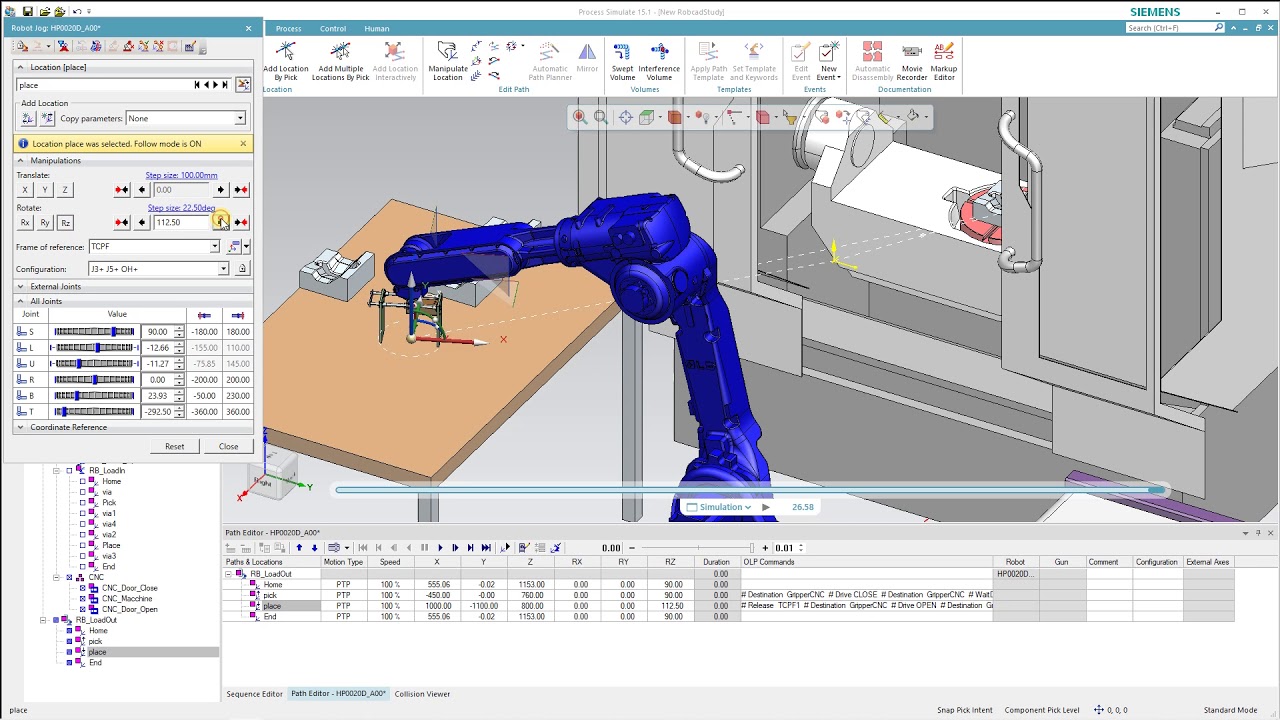Switch to the Sequence Editor tab
The width and height of the screenshot is (1280, 720).
point(254,694)
